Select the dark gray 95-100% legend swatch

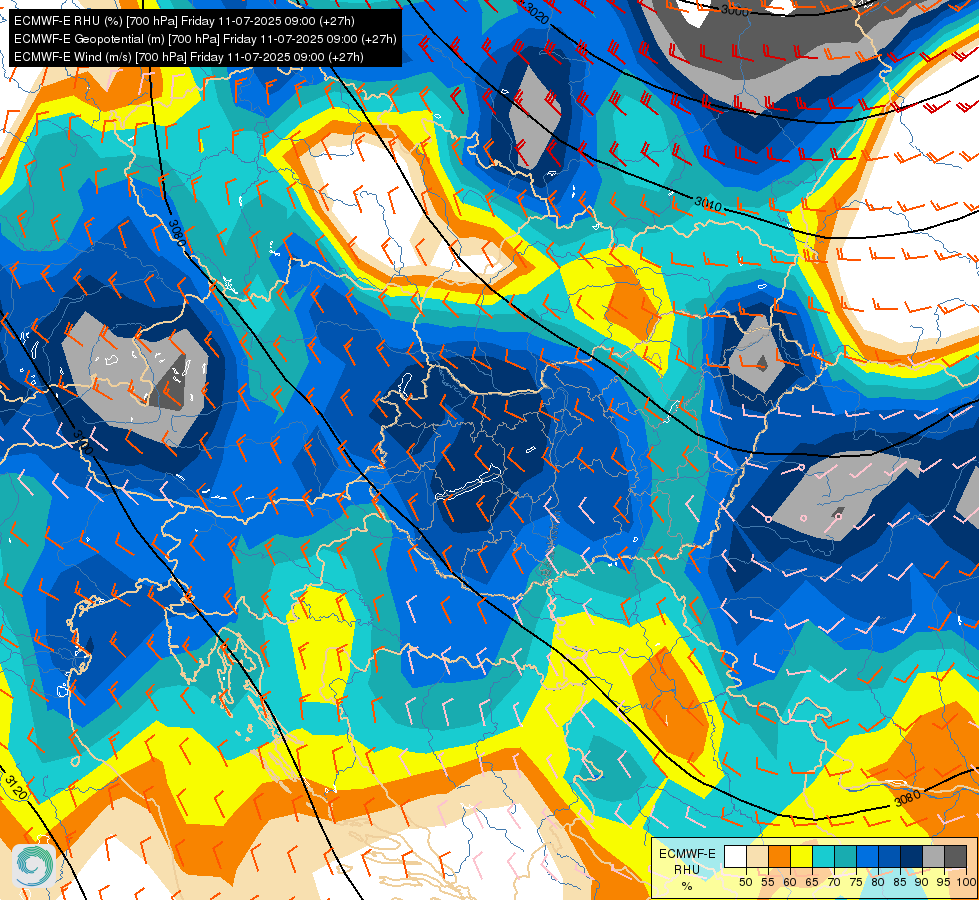tap(955, 856)
